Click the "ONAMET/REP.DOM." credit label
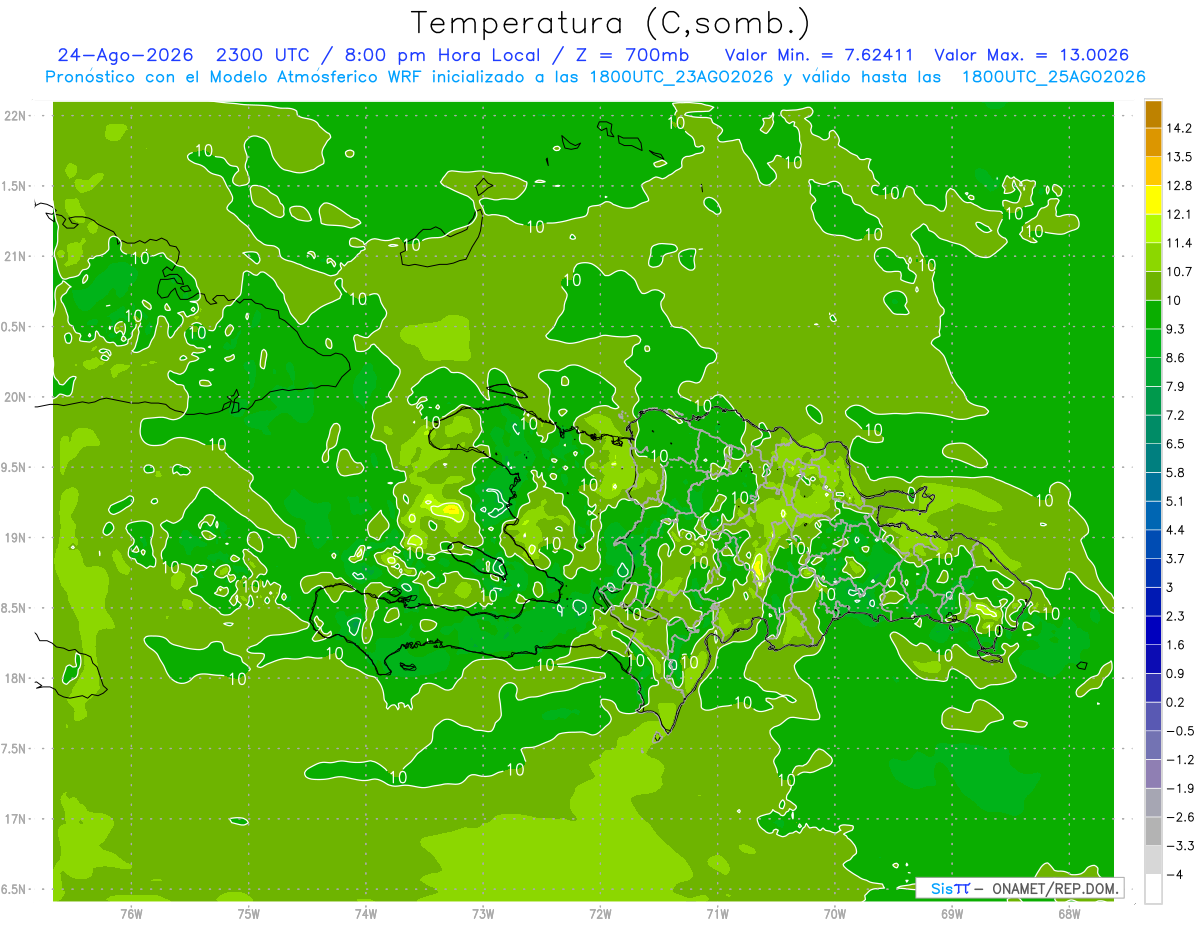 [1055, 888]
